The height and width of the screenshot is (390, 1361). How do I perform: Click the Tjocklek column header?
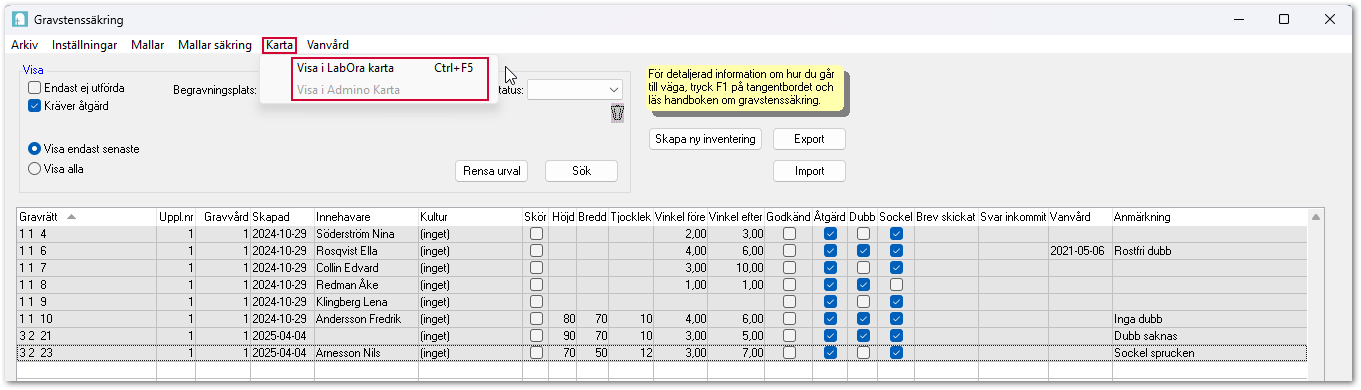pyautogui.click(x=630, y=217)
